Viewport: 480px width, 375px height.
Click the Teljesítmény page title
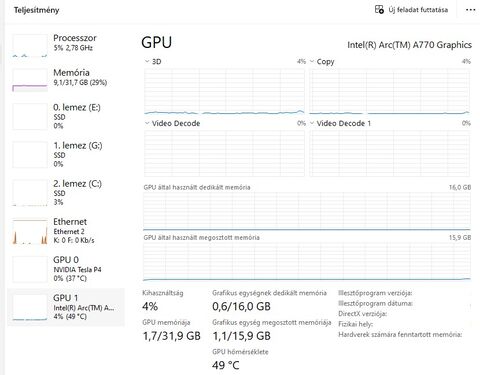pos(36,10)
